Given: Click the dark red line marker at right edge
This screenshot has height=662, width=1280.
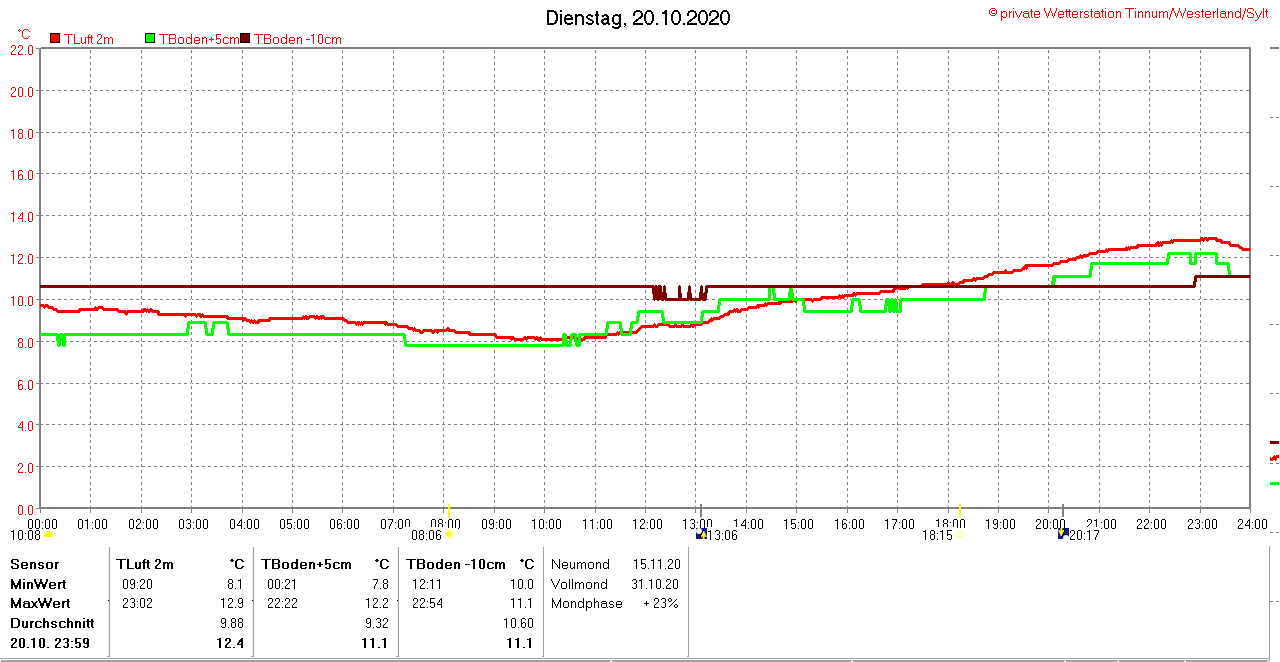Looking at the screenshot, I should tap(1274, 441).
